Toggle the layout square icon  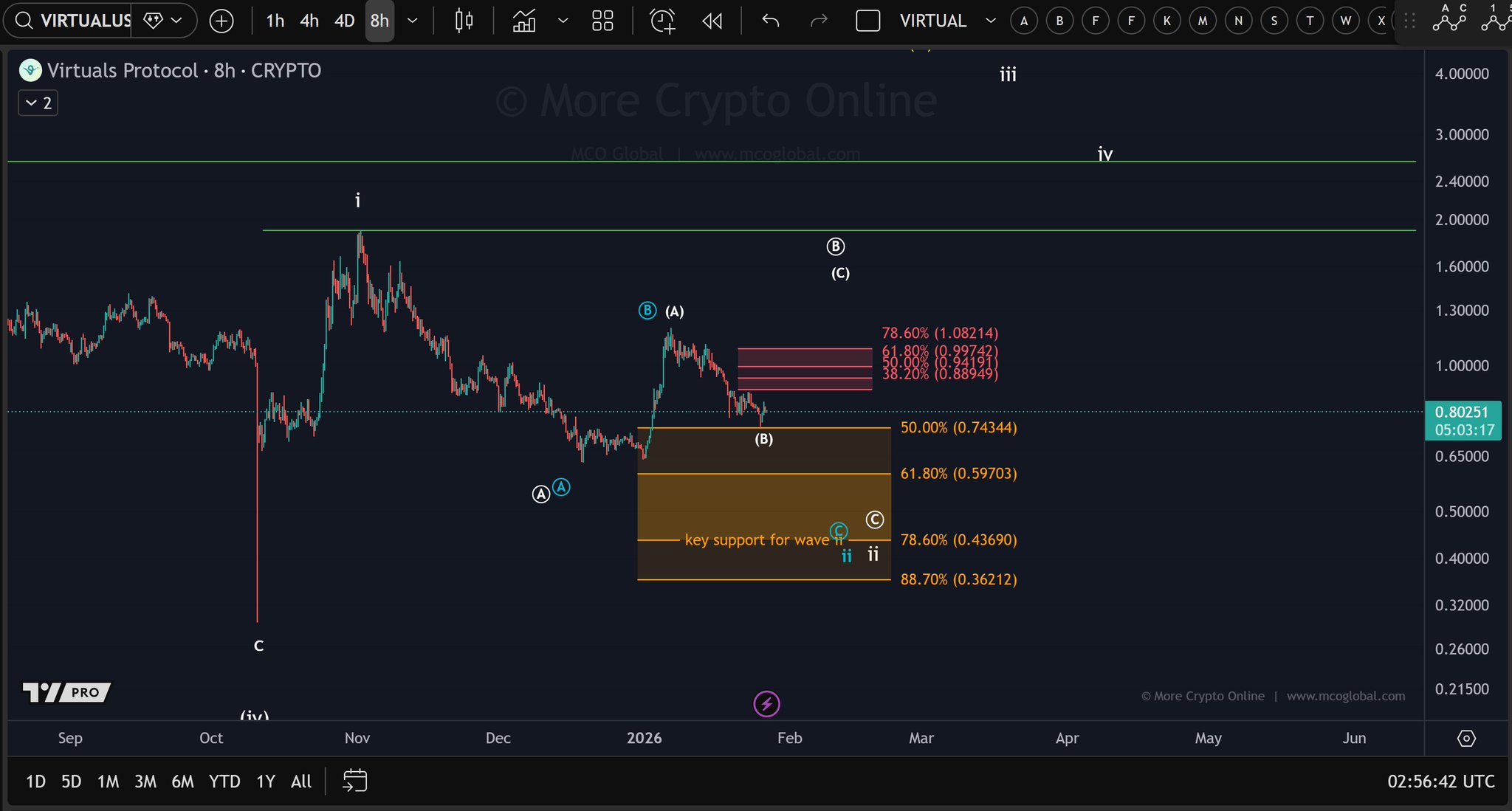tap(867, 21)
